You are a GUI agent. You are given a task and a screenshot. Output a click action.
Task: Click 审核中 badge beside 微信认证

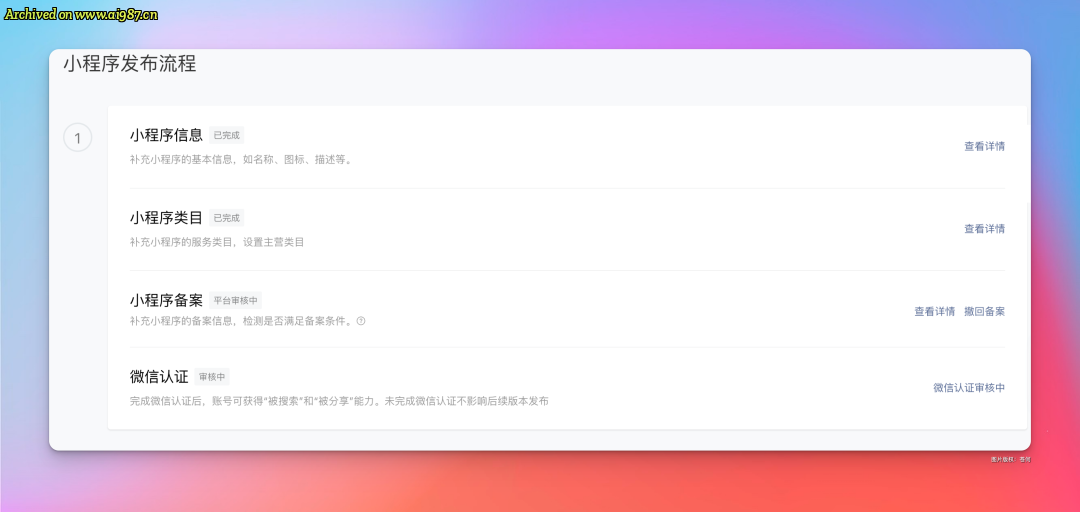coord(212,377)
